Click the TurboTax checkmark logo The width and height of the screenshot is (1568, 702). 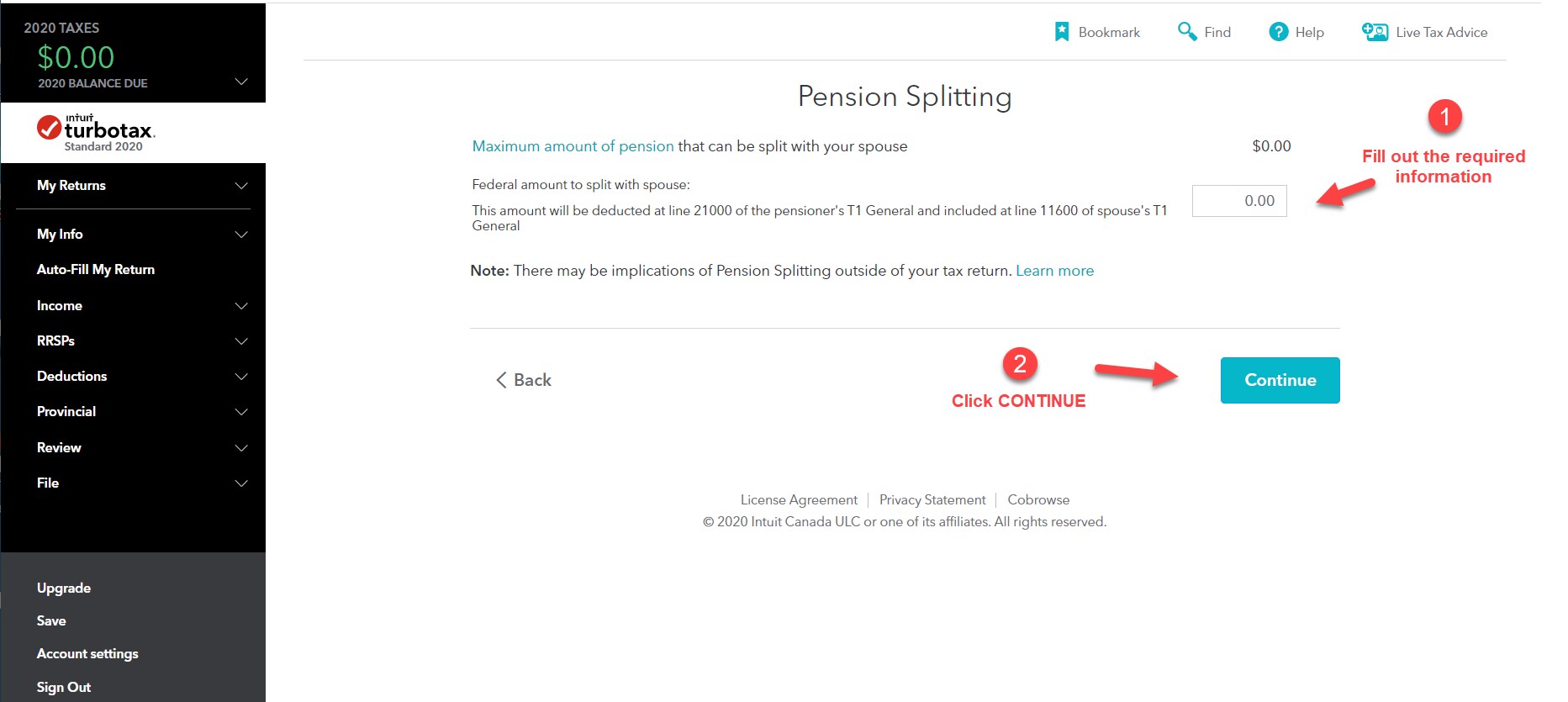[49, 128]
